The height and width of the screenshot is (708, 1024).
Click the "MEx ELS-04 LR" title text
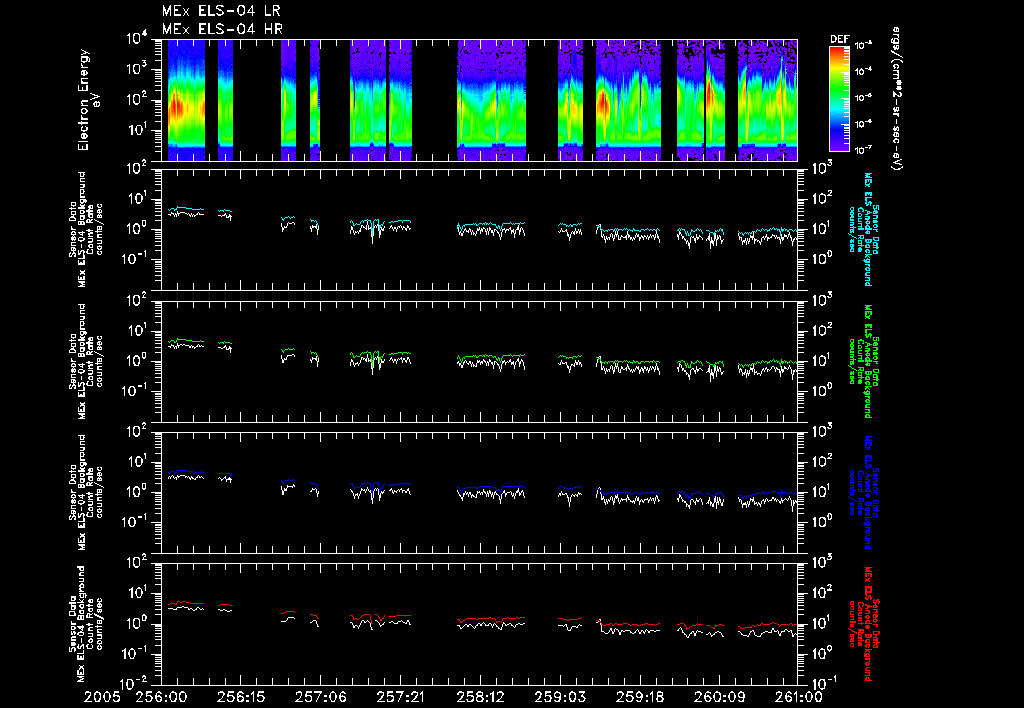[221, 11]
